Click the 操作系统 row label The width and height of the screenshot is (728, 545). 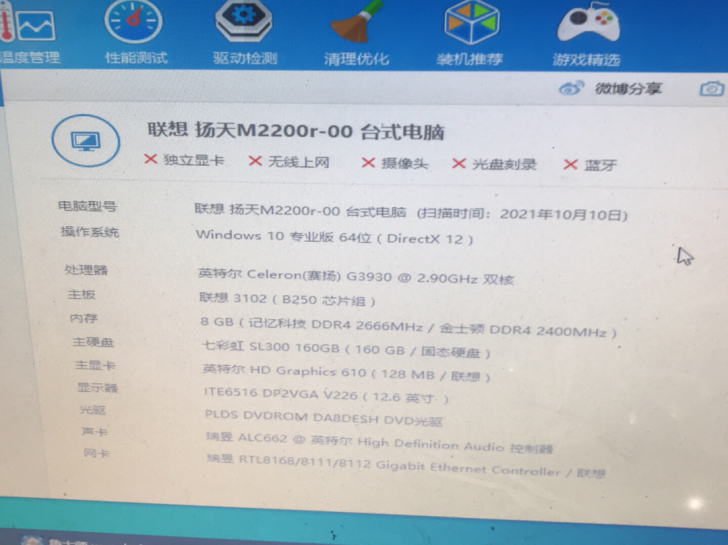pos(90,231)
